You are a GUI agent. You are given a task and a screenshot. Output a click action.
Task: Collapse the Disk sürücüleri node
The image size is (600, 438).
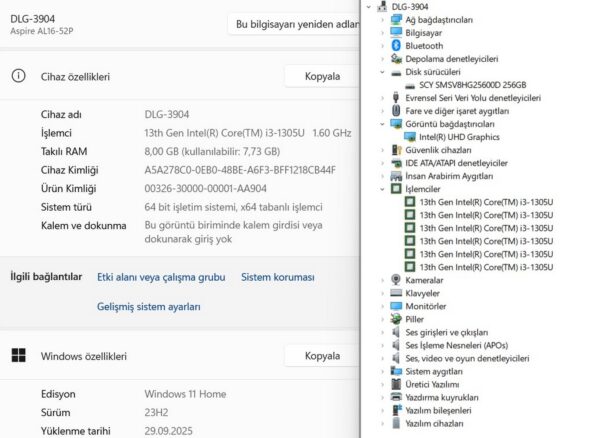coord(383,72)
